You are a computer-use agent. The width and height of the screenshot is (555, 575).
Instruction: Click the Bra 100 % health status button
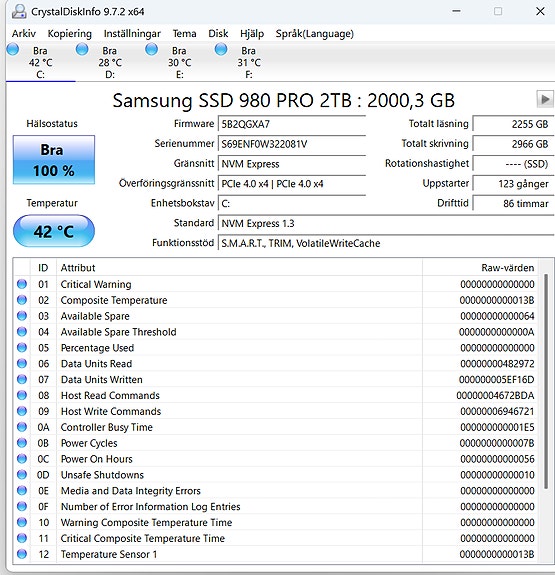click(x=54, y=160)
